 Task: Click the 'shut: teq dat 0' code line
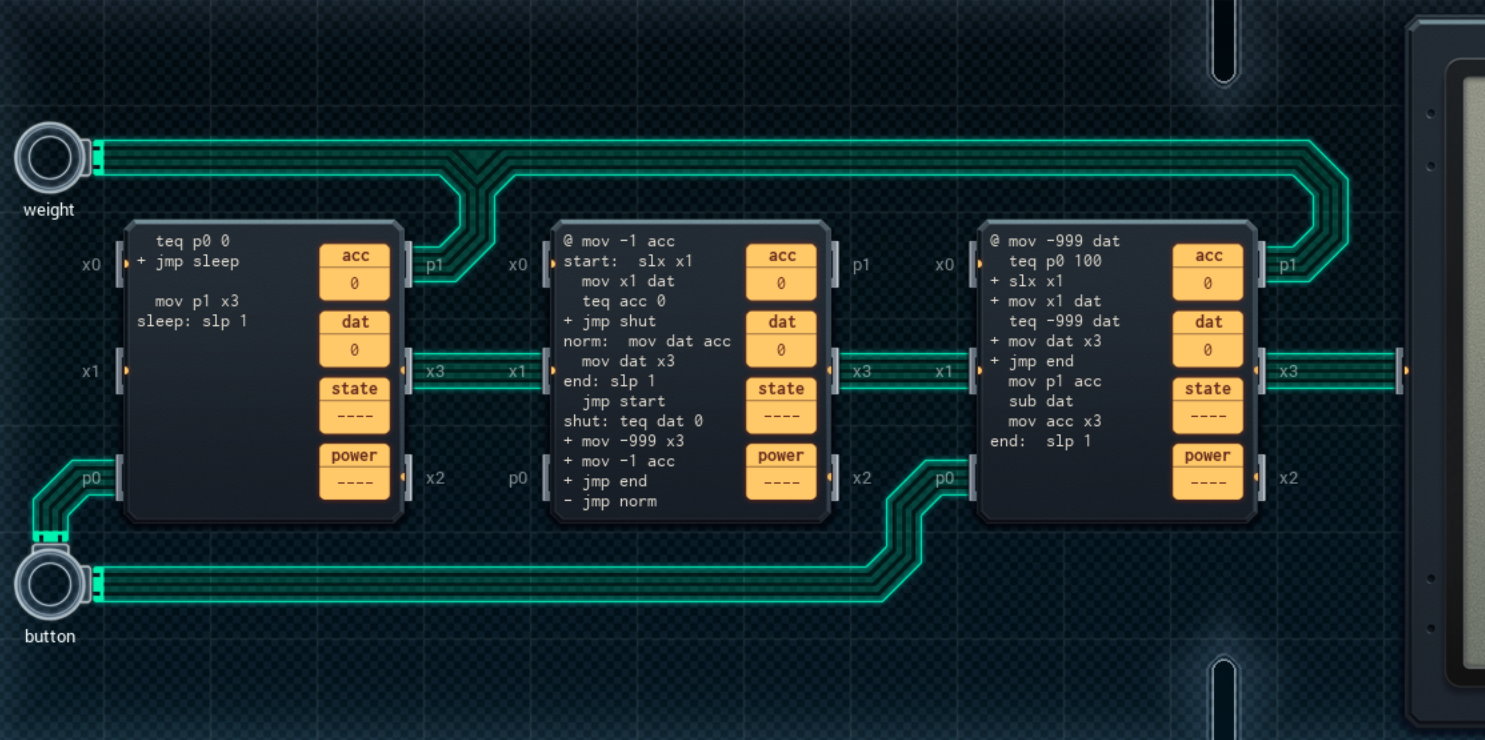[x=632, y=421]
